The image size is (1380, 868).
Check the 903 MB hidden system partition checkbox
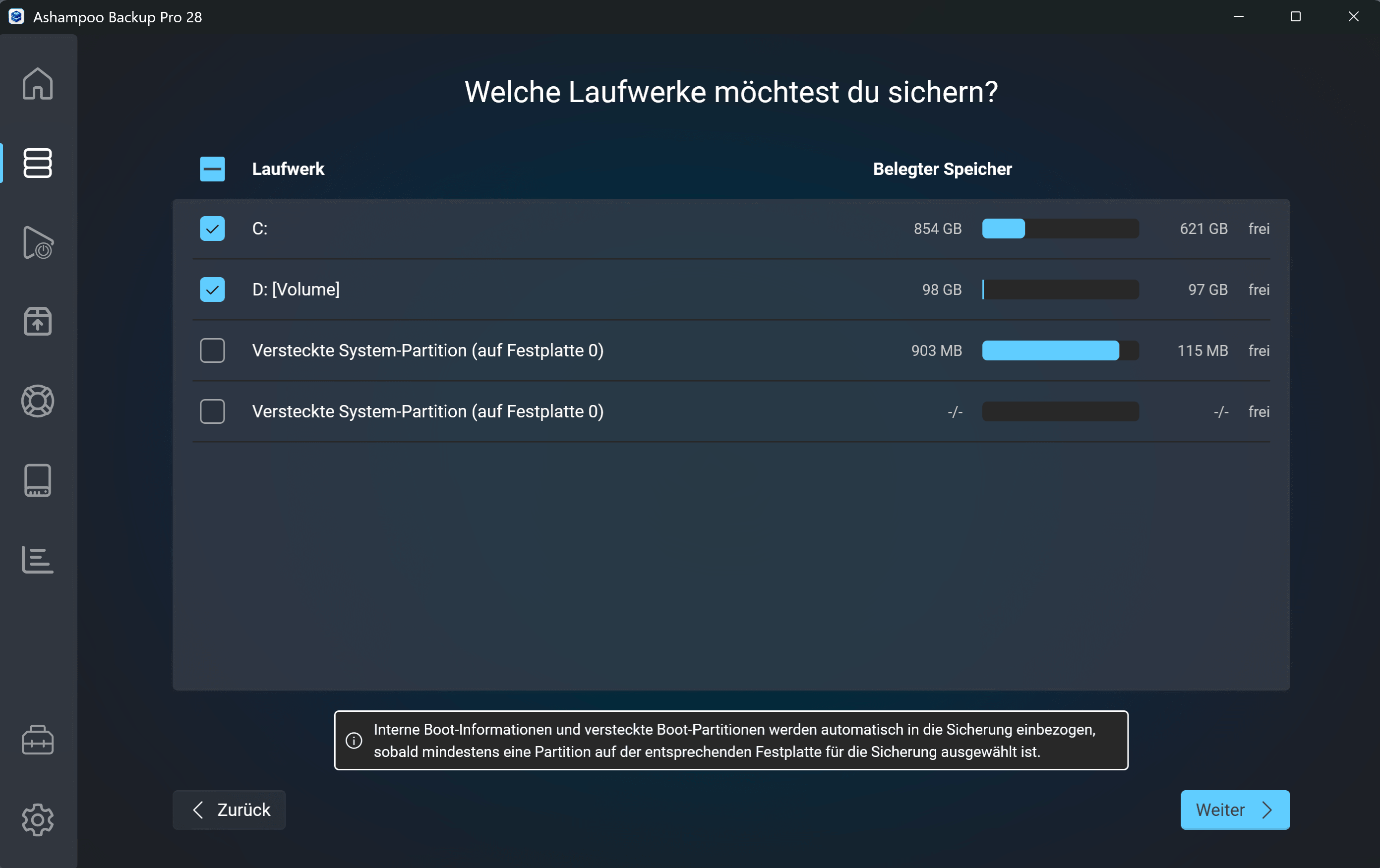pos(212,350)
